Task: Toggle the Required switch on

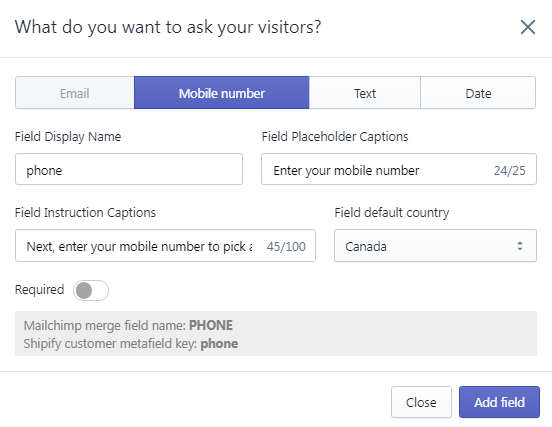Action: [x=91, y=290]
